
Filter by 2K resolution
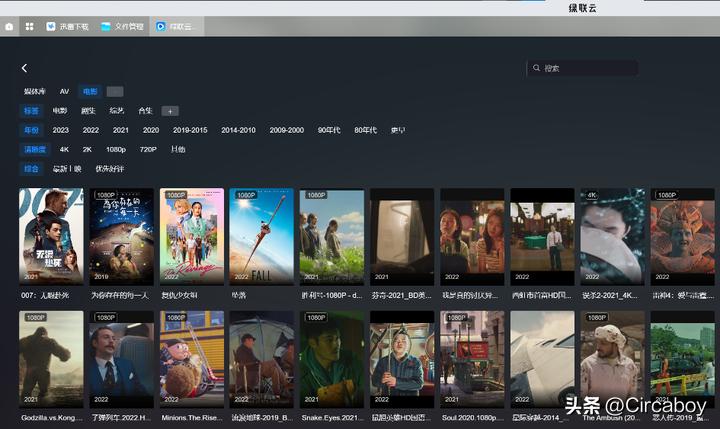[x=87, y=149]
